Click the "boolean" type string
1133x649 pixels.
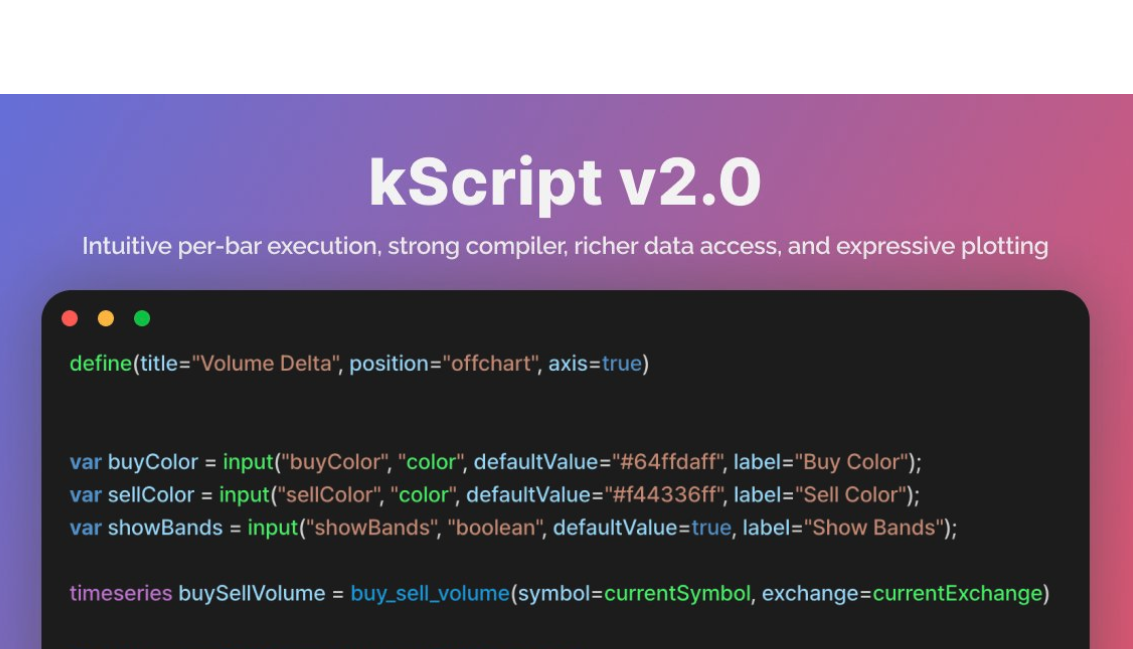(494, 528)
